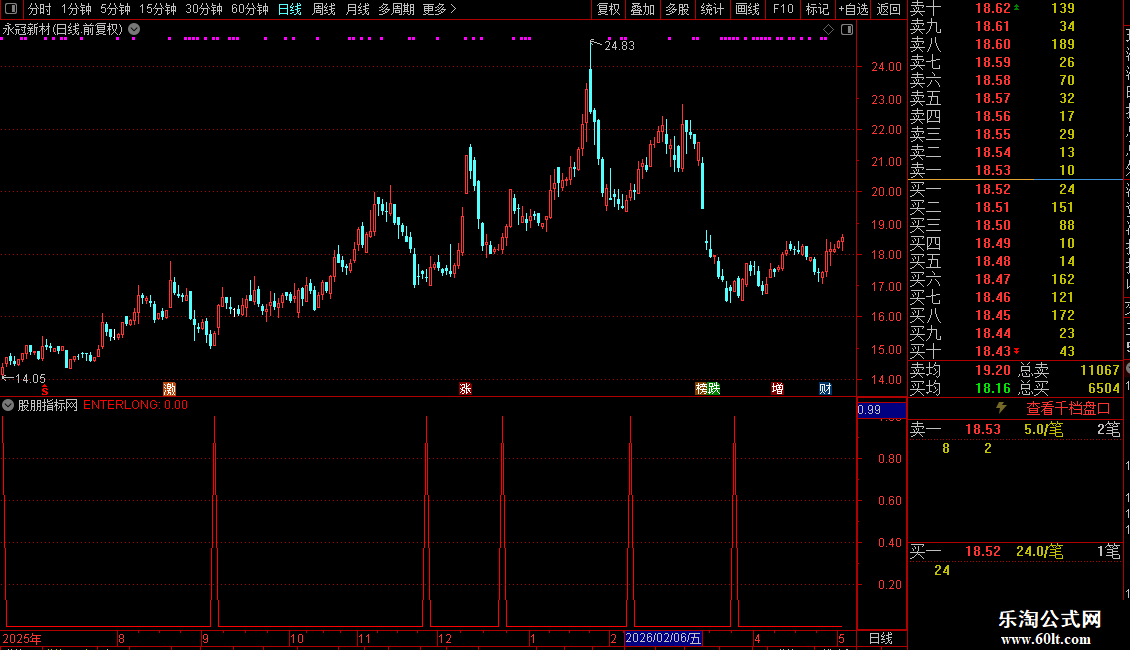The image size is (1130, 650).
Task: Click 总卖 volume 11067
Action: tap(1100, 370)
